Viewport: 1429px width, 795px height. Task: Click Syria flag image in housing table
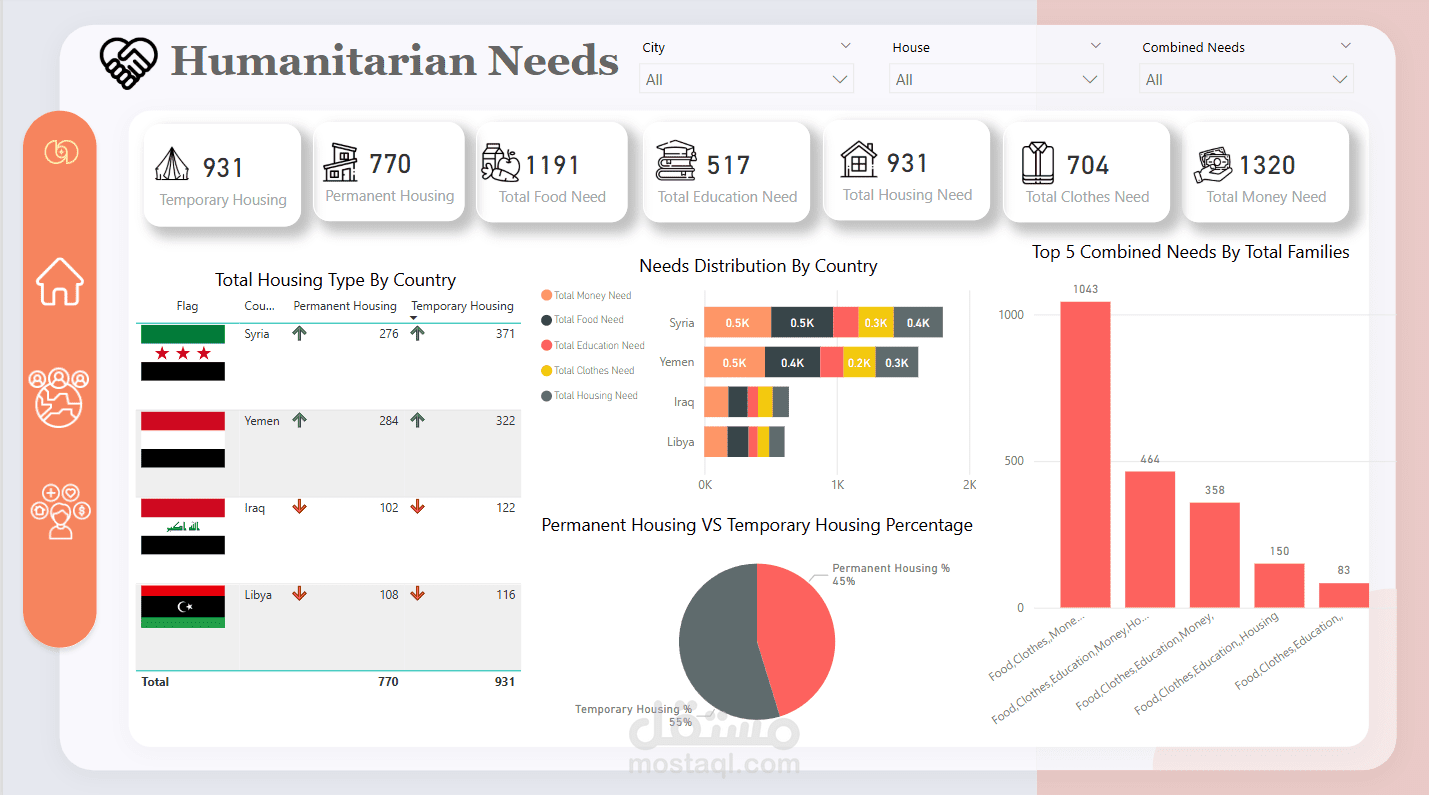point(183,353)
